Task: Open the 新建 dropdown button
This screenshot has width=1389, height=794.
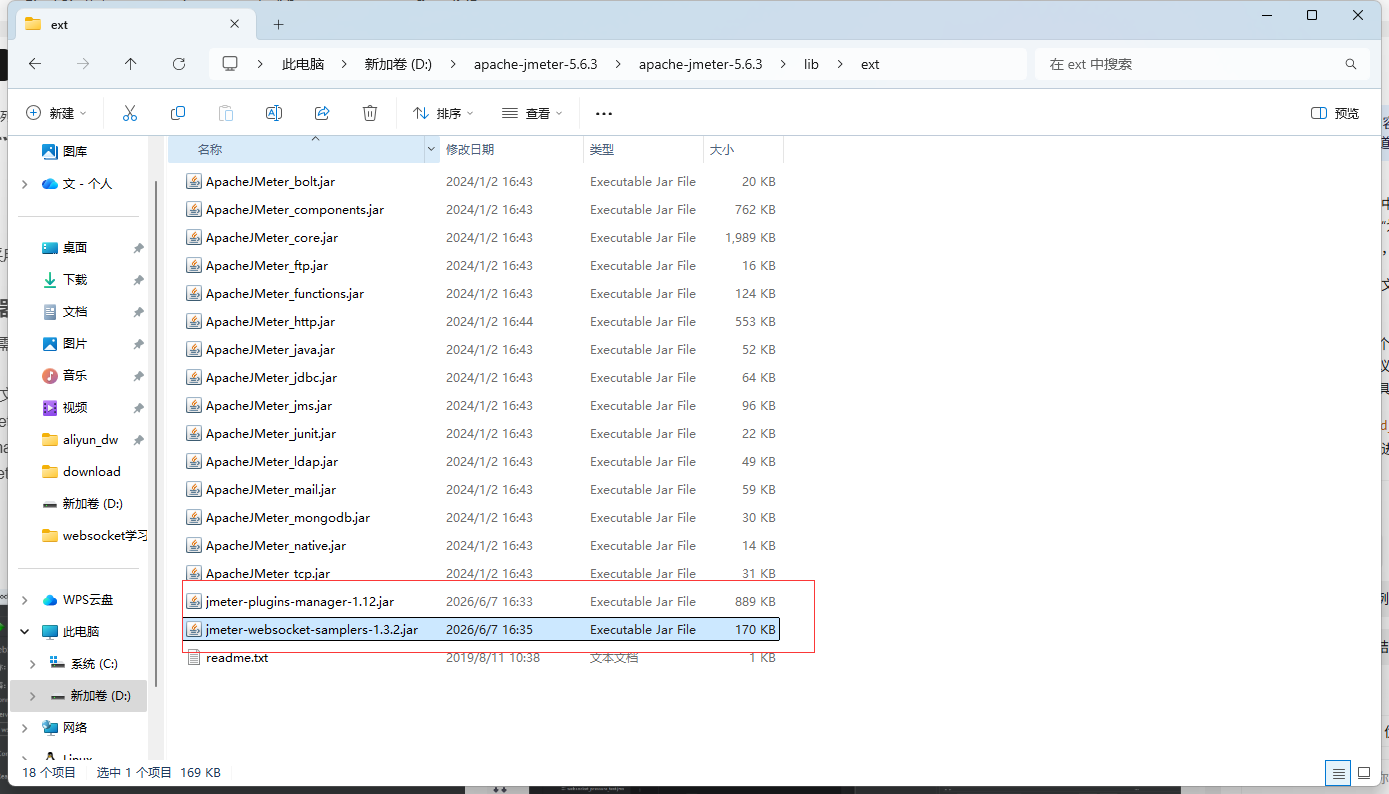Action: coord(57,113)
